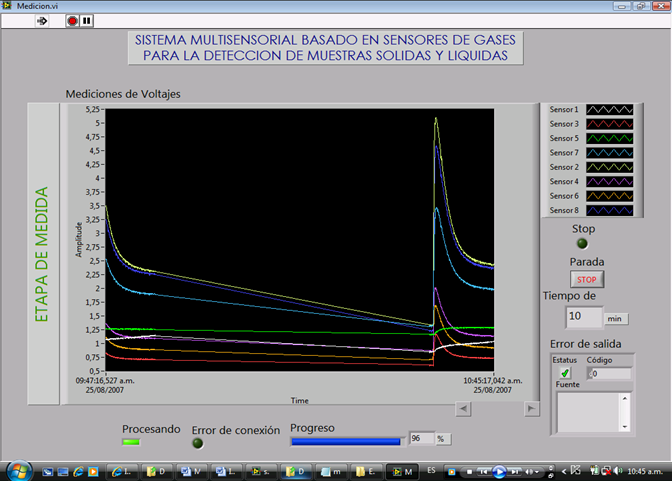Screen dimensions: 672x481
Task: Select the Sensor 5 green plot sample
Action: click(x=609, y=138)
